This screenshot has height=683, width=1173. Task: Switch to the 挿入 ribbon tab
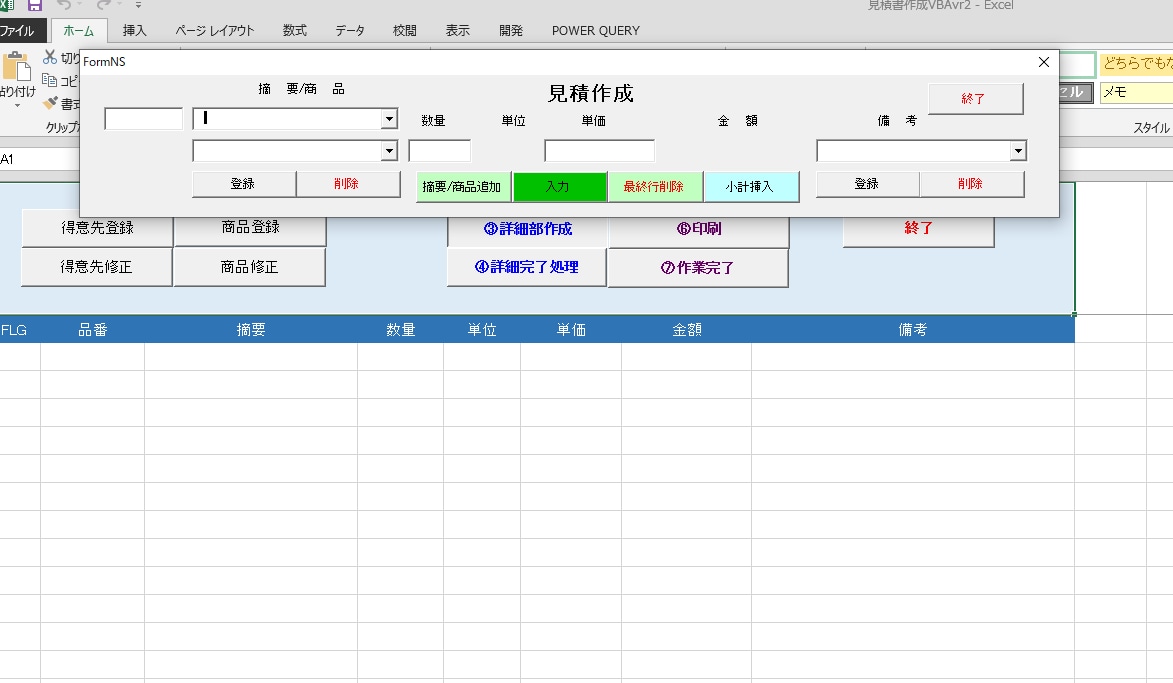tap(135, 31)
